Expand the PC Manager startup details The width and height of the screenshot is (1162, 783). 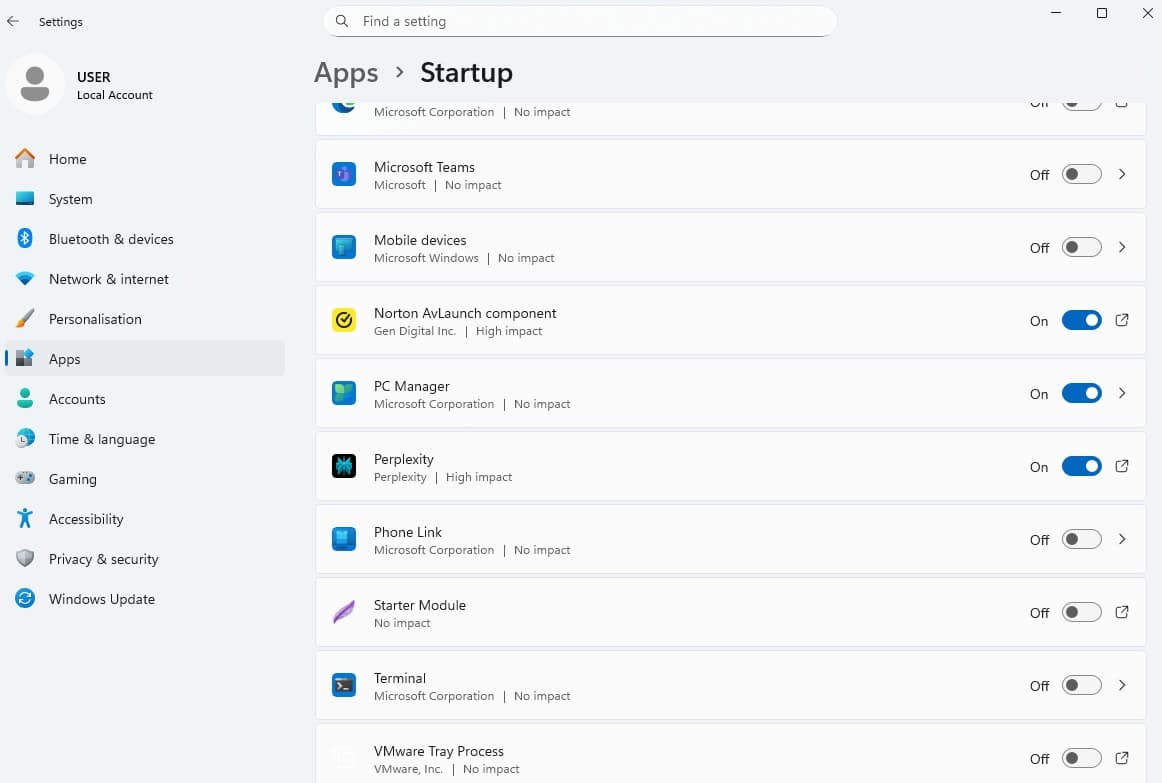[x=1122, y=393]
